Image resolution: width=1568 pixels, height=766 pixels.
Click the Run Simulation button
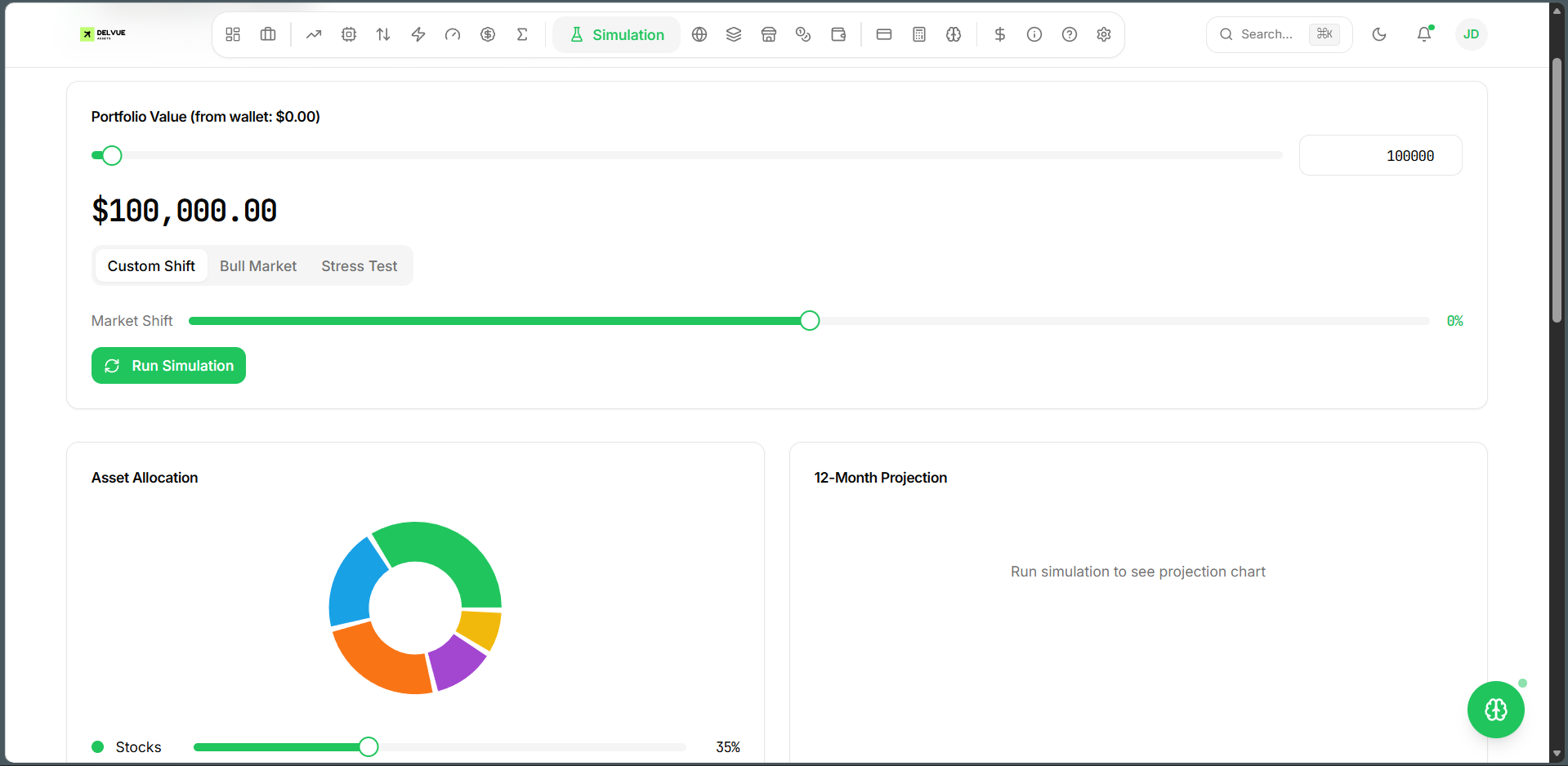click(168, 366)
